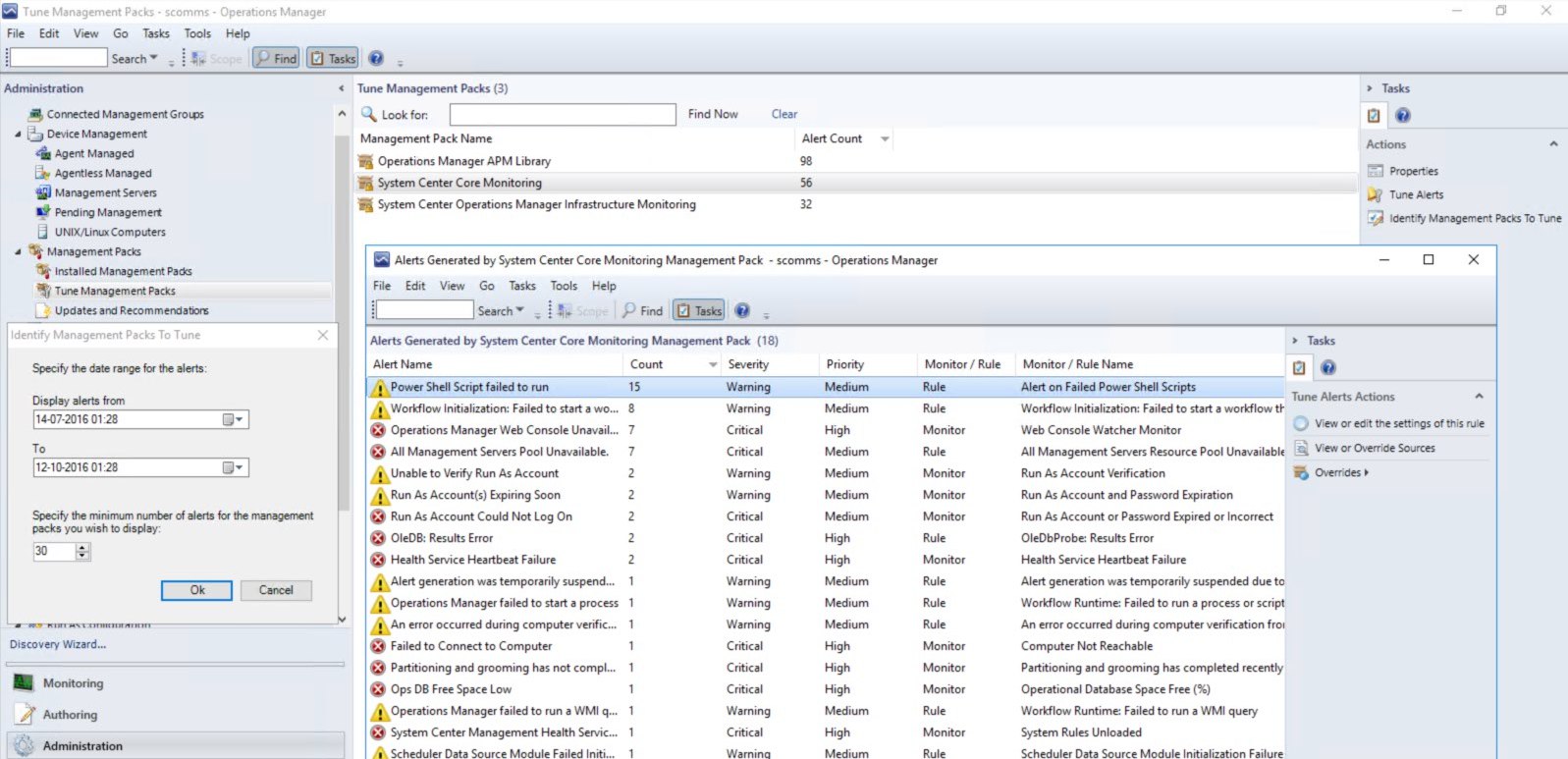The height and width of the screenshot is (759, 1568).
Task: Select Agentless Managed icon
Action: click(x=43, y=173)
